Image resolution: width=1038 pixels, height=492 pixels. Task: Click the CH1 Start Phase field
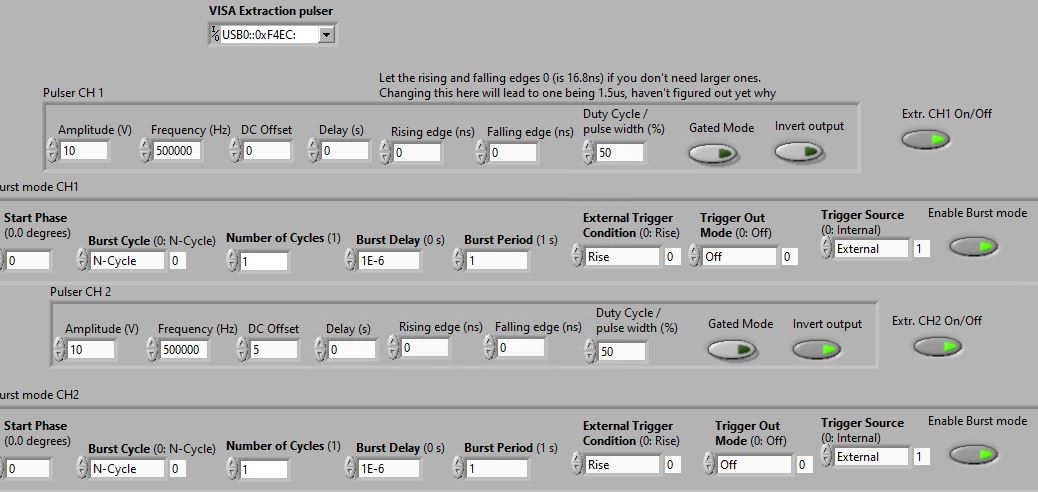coord(27,260)
